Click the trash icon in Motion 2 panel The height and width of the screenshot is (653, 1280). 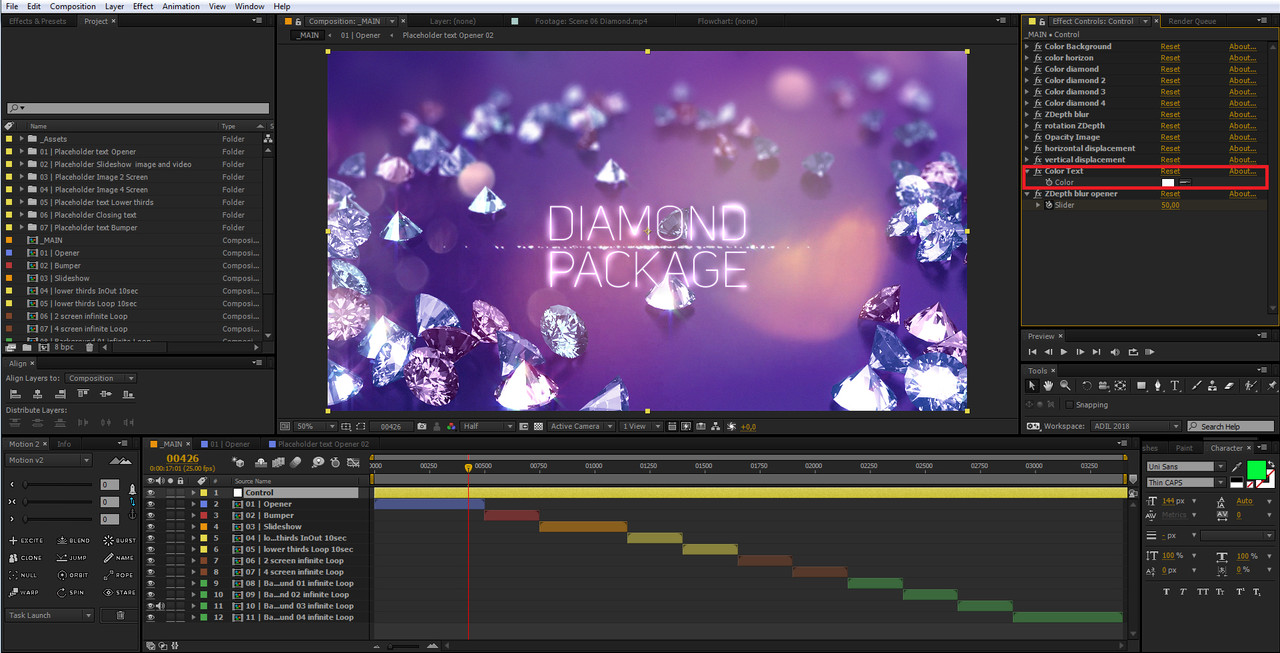coord(120,615)
